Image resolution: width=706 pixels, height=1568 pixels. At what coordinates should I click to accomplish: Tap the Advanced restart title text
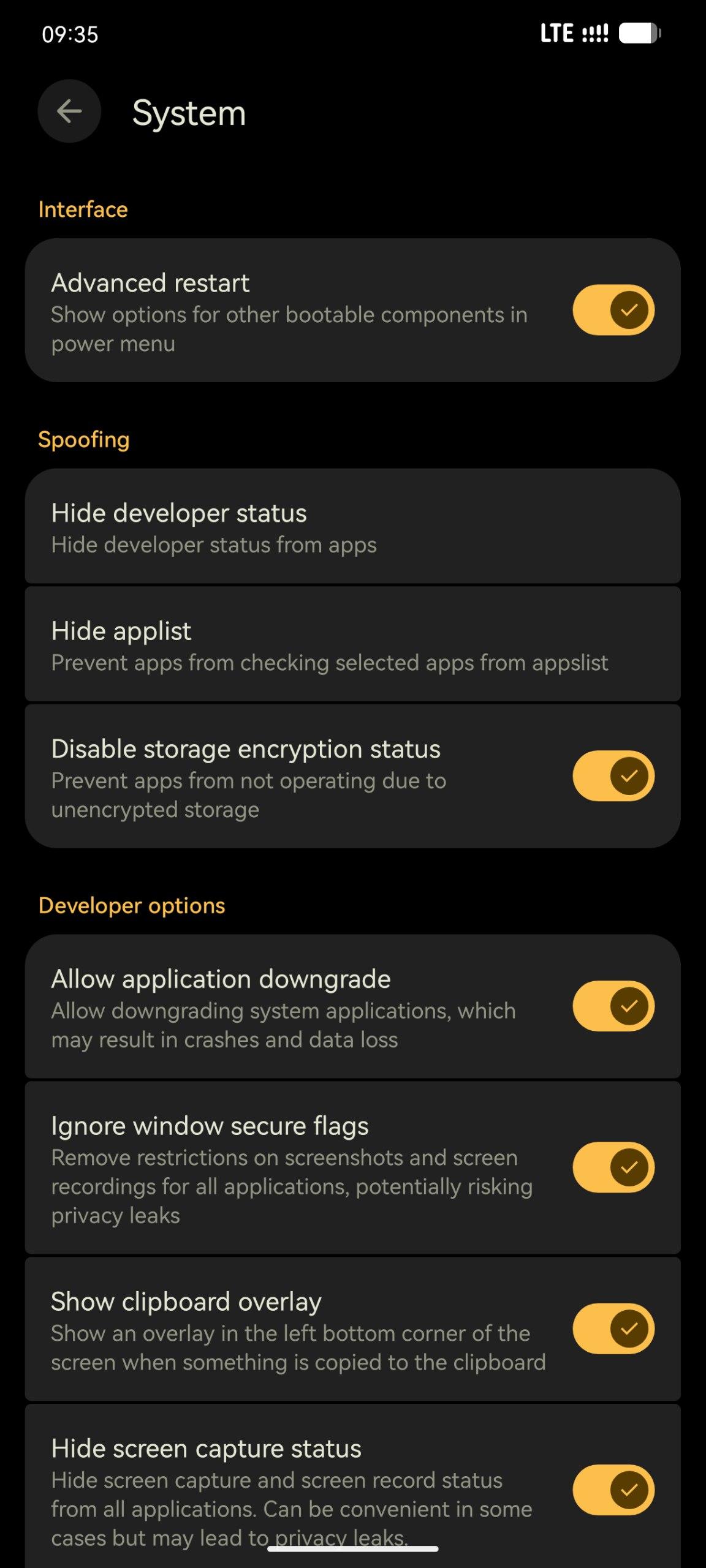coord(150,283)
